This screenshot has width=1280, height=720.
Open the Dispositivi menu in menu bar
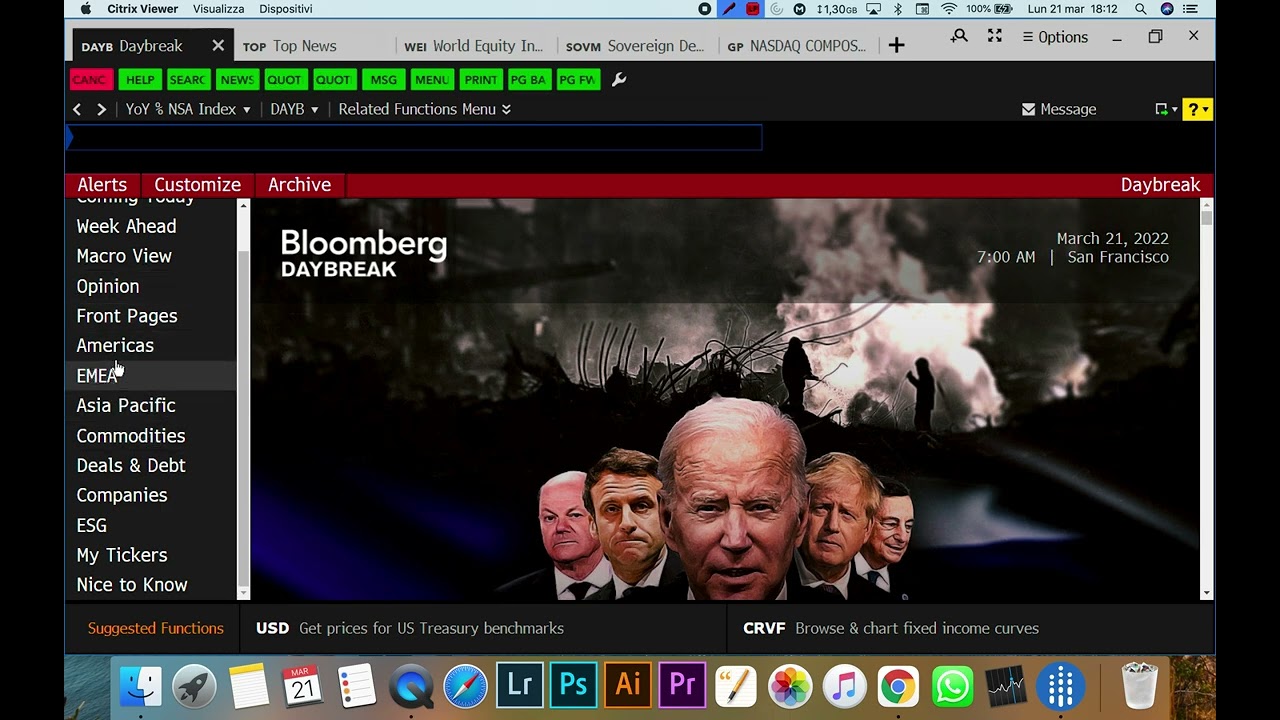[x=286, y=9]
